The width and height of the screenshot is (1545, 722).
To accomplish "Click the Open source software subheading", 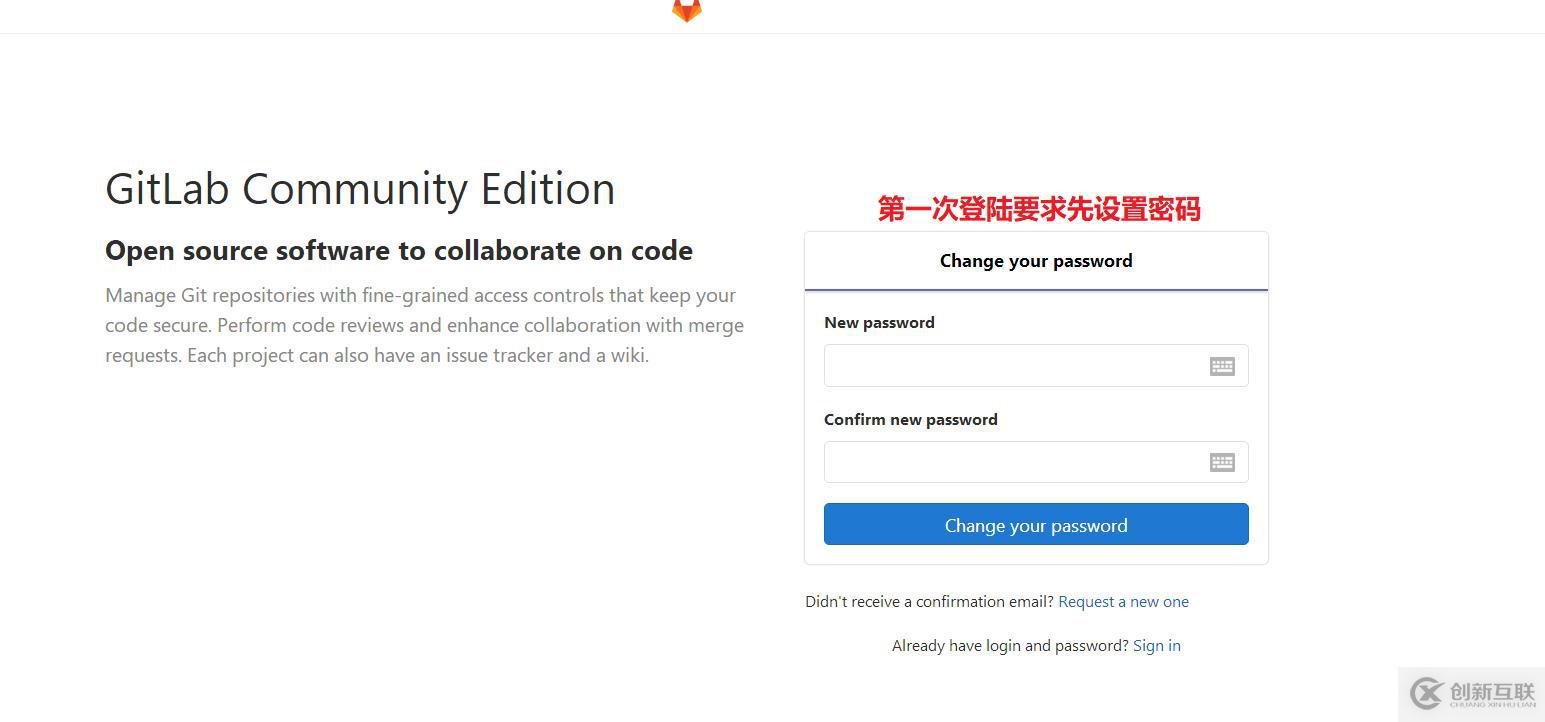I will [x=399, y=251].
